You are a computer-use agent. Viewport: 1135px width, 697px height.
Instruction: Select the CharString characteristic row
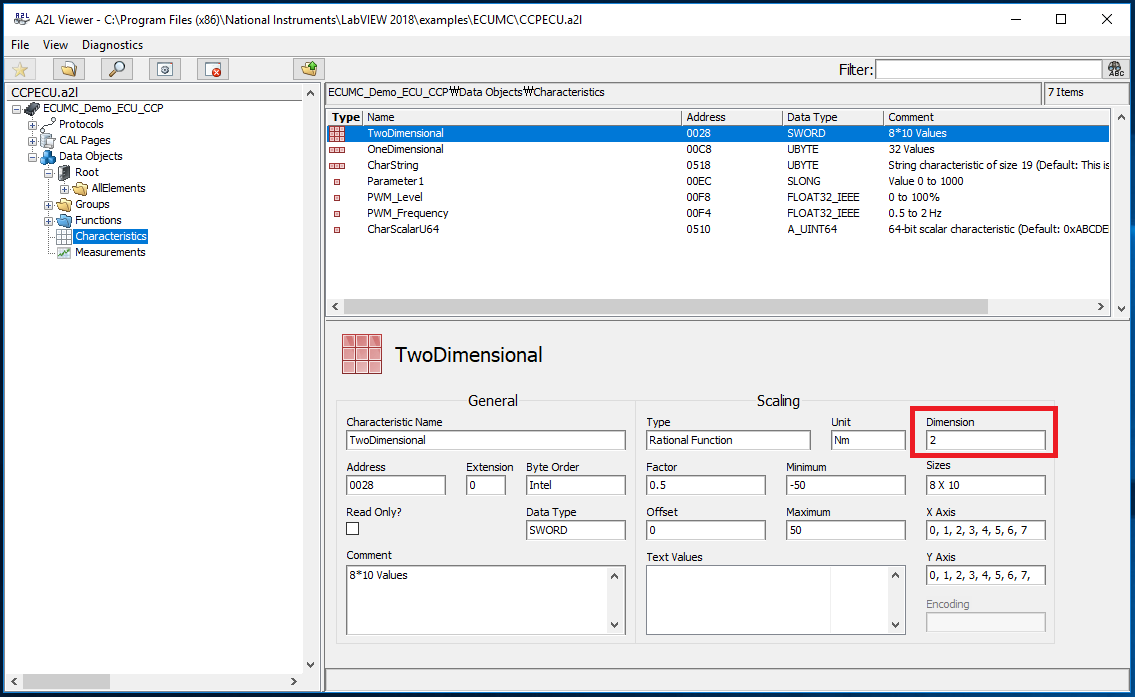tap(393, 165)
